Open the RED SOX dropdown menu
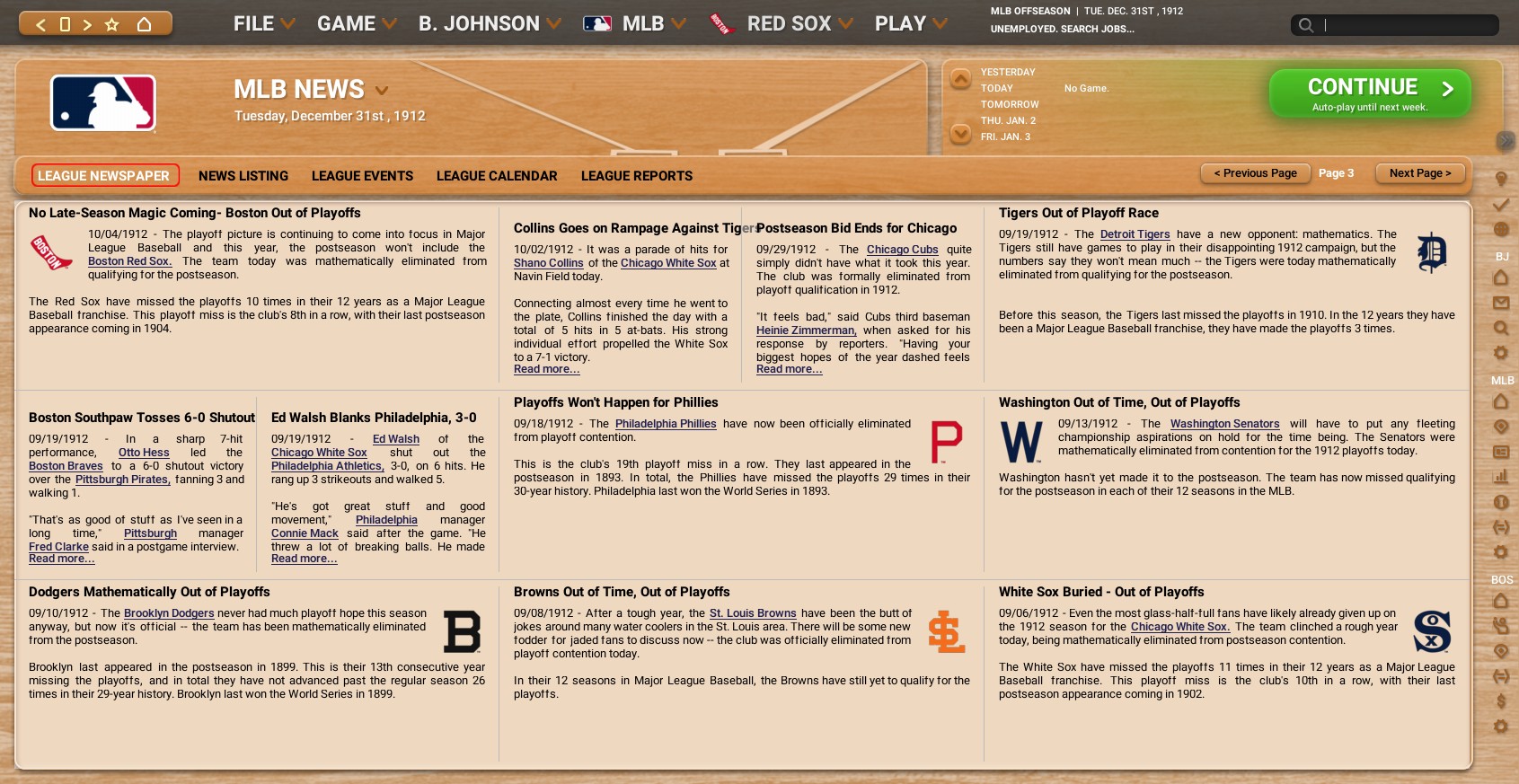The width and height of the screenshot is (1519, 784). [x=799, y=24]
